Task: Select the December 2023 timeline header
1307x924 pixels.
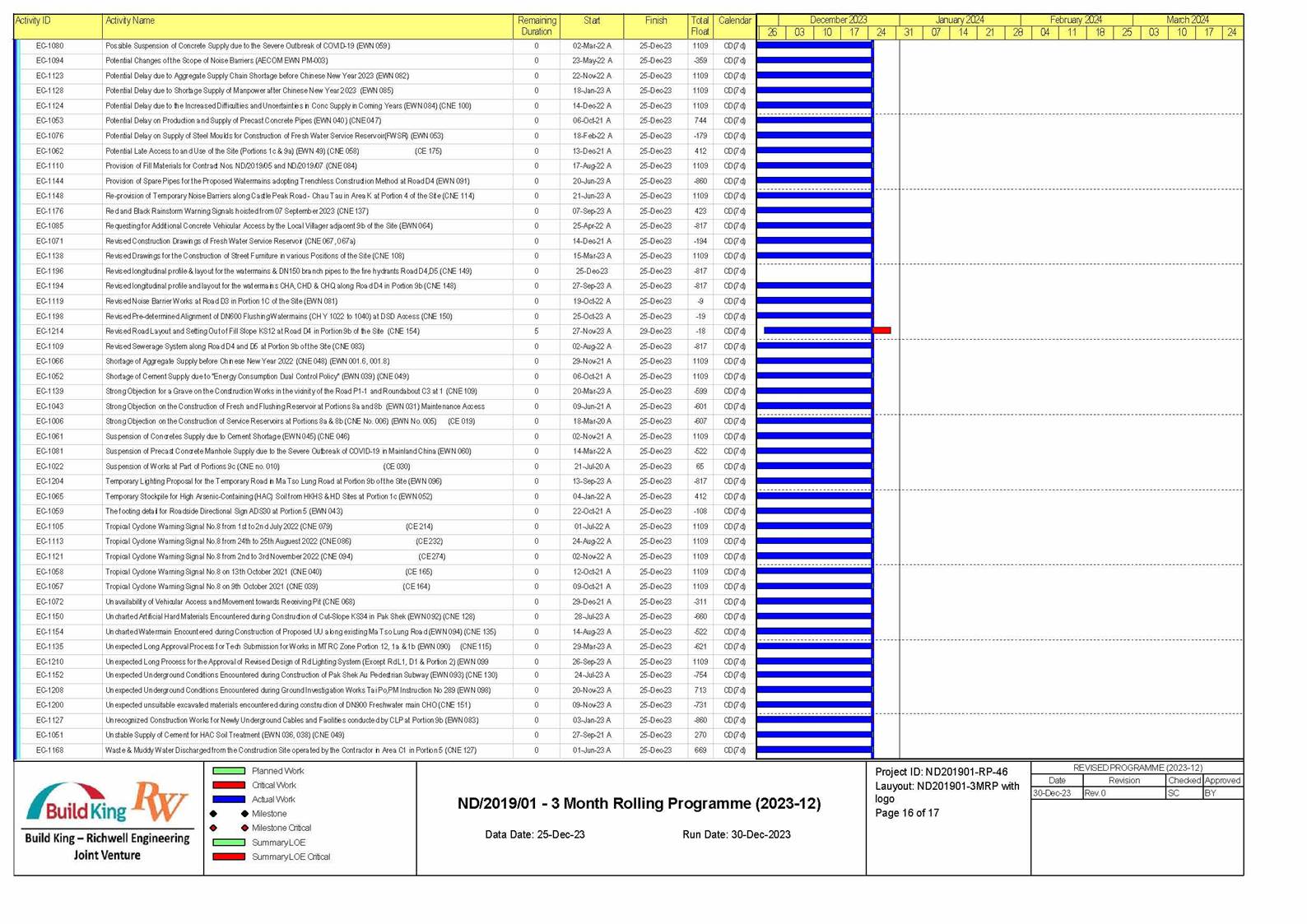Action: tap(837, 20)
